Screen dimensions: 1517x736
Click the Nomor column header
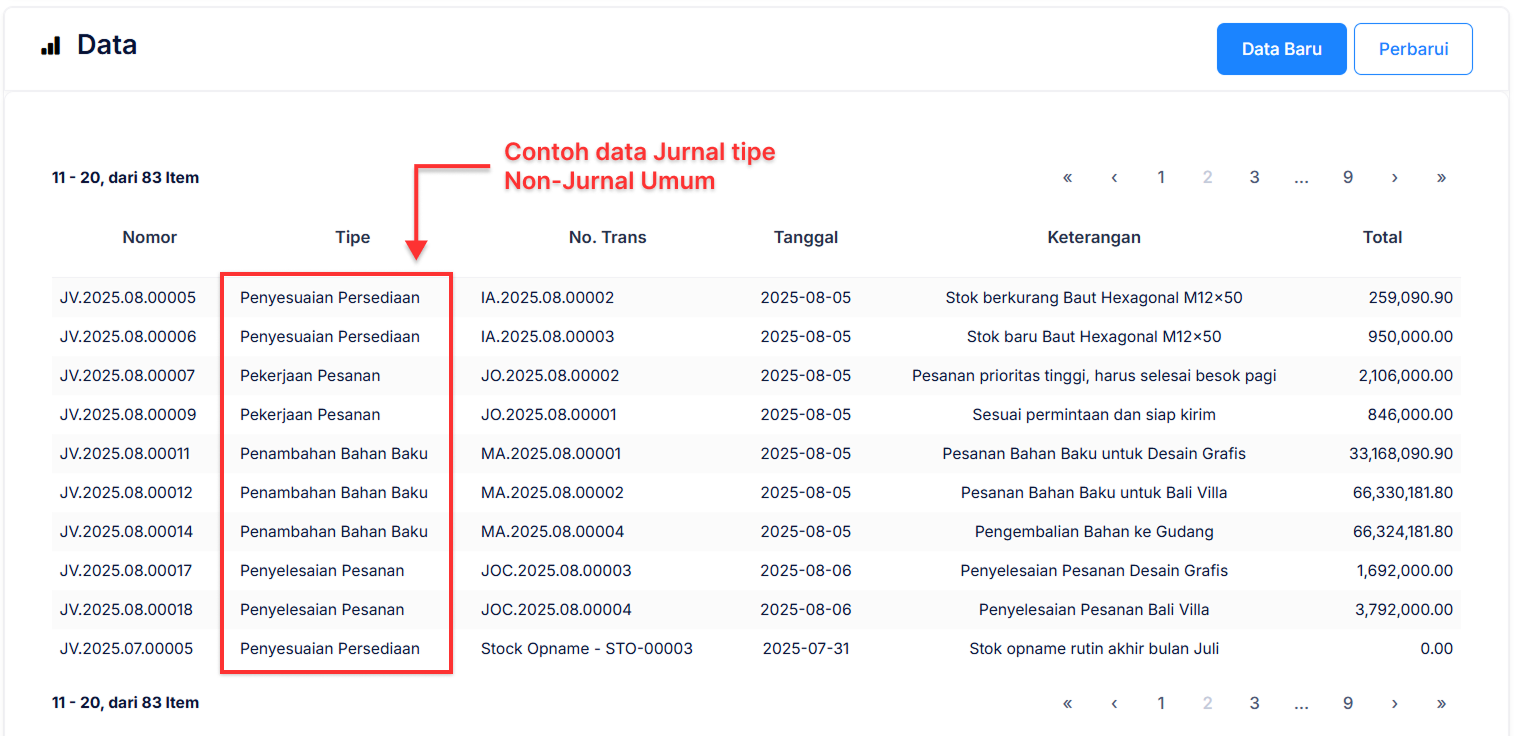149,237
